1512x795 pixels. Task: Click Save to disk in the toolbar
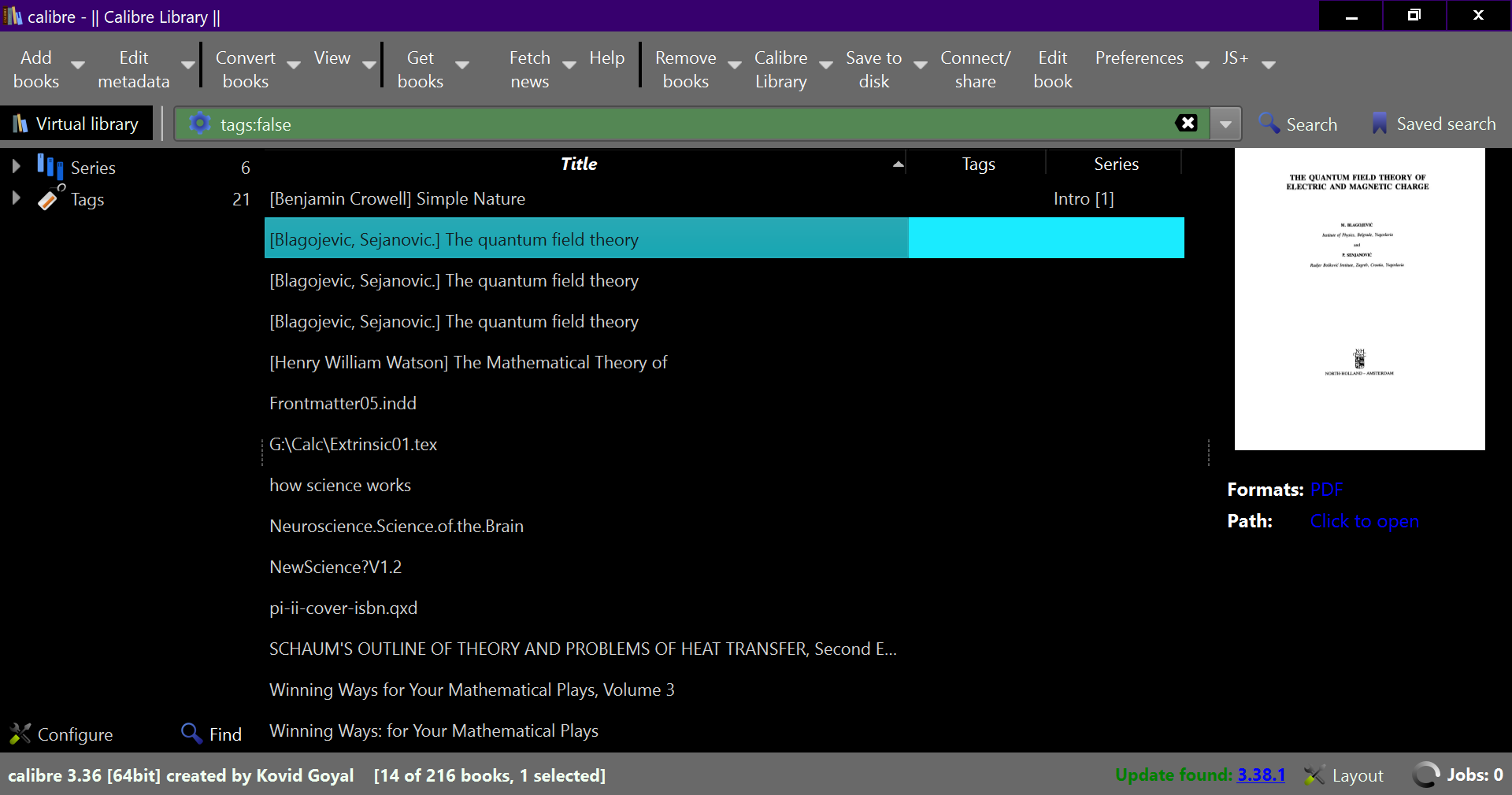pos(873,69)
